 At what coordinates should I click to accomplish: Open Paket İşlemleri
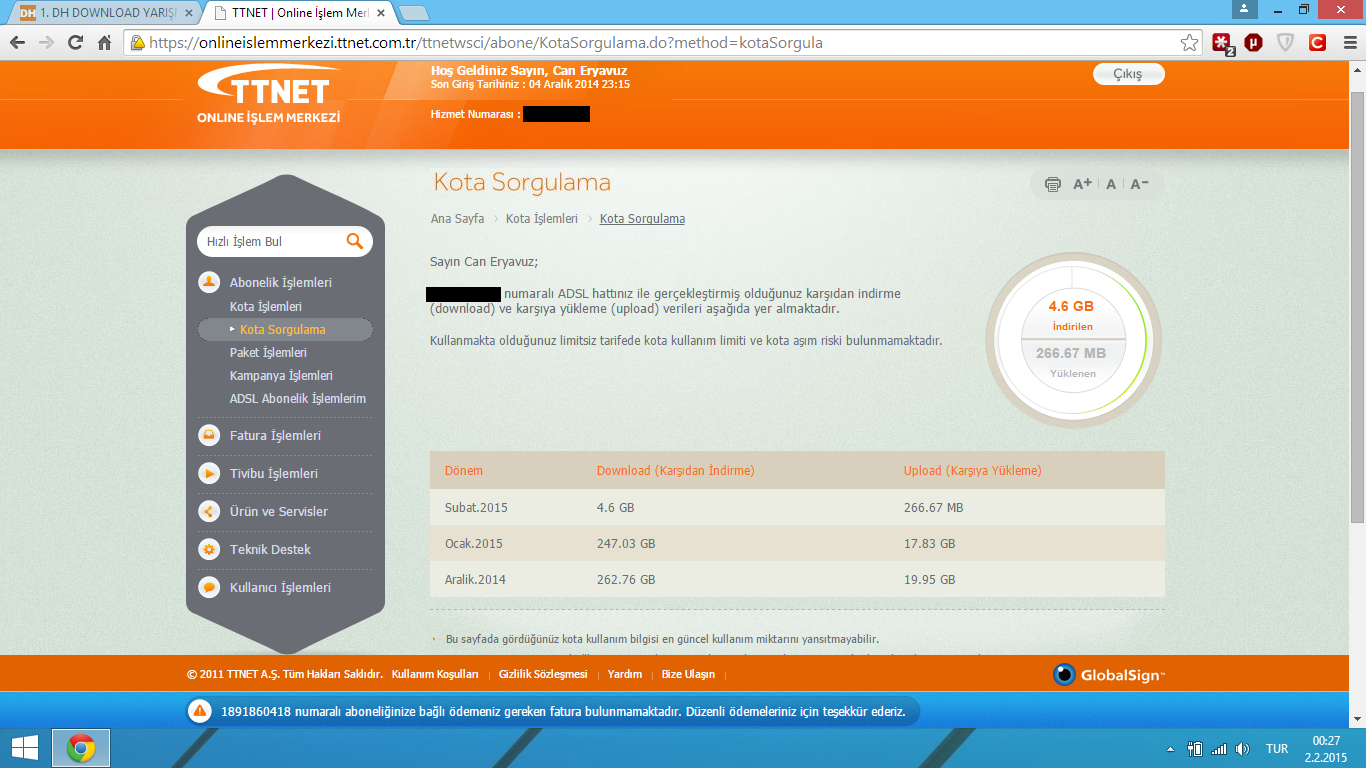click(x=268, y=352)
